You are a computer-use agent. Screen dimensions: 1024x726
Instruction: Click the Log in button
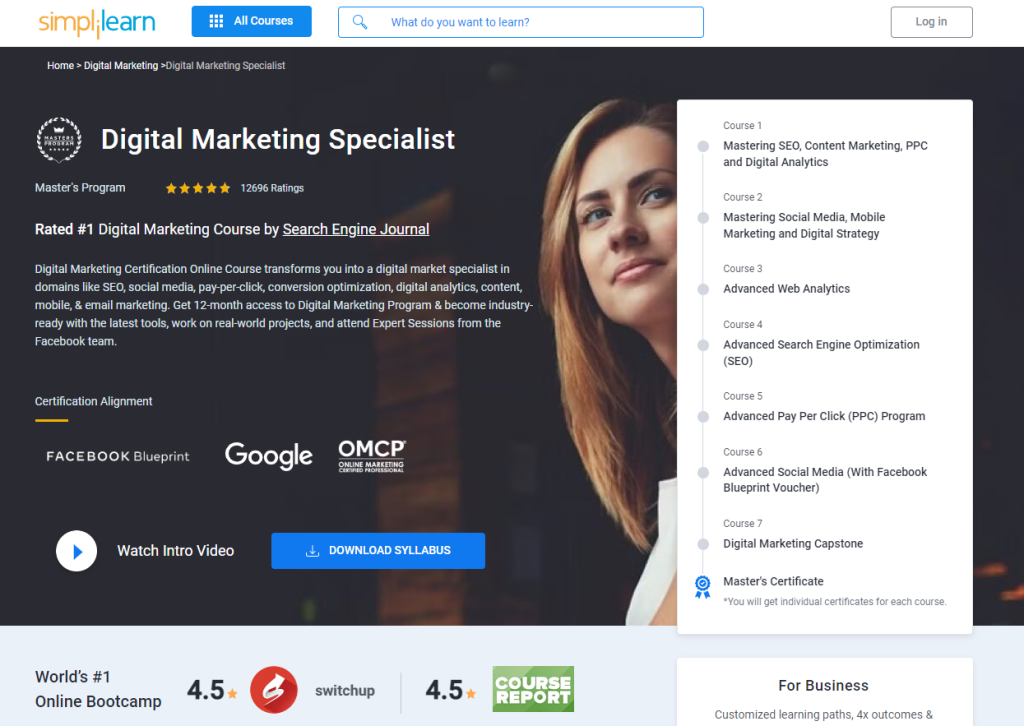[931, 21]
